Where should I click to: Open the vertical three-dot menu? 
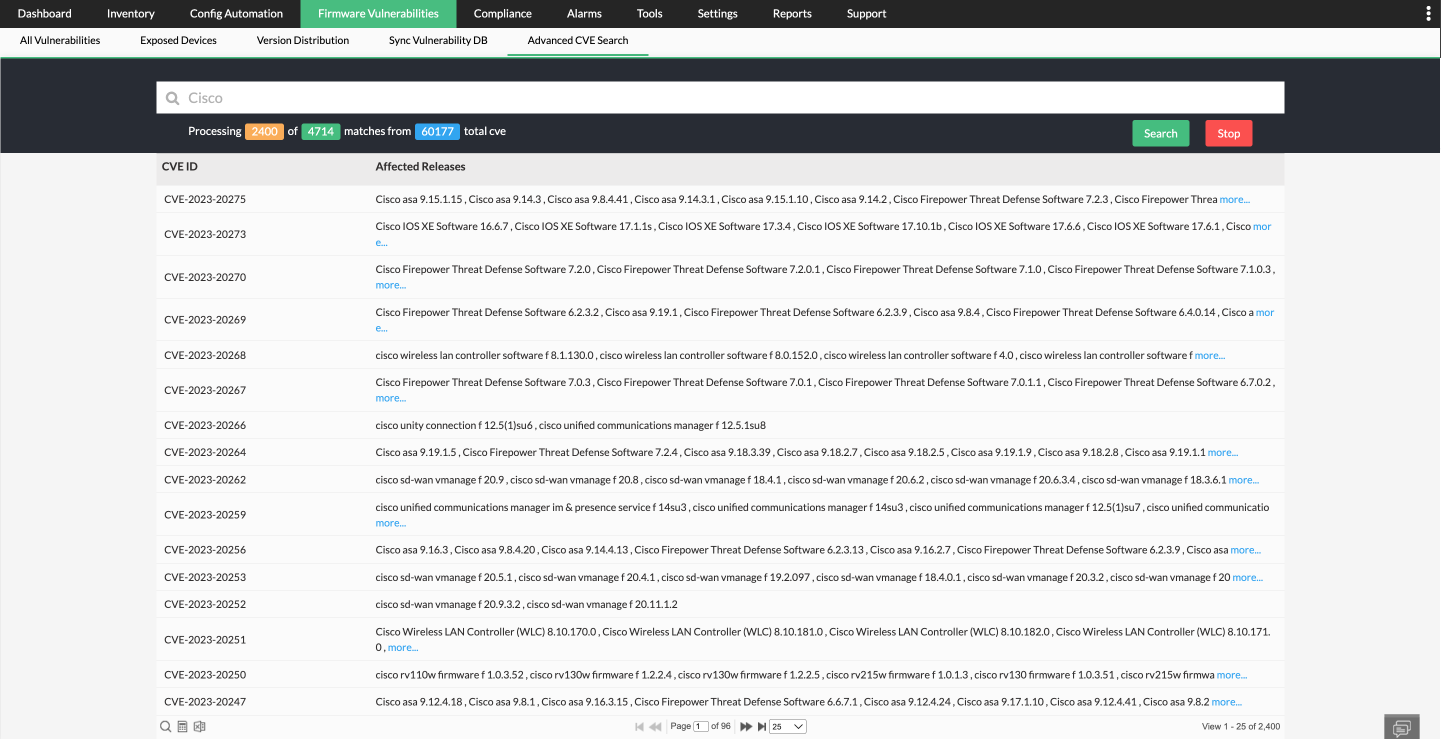(x=1427, y=14)
